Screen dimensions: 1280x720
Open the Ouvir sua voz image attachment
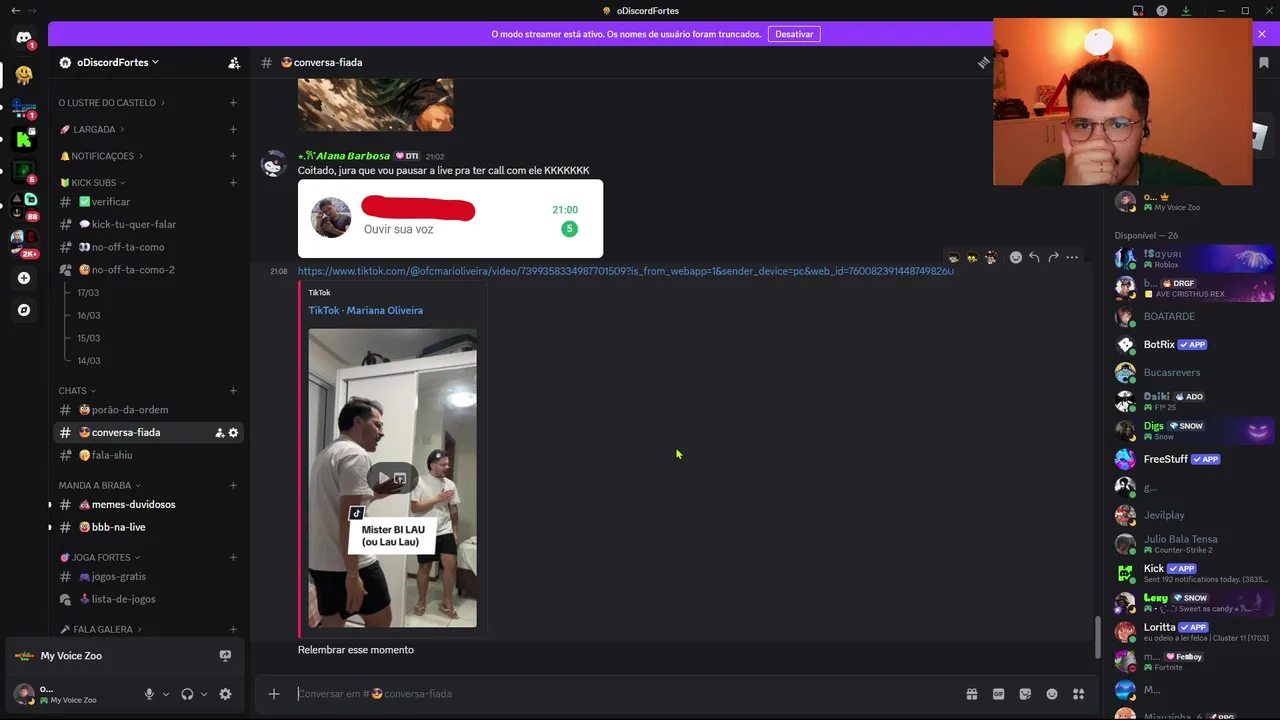(450, 219)
